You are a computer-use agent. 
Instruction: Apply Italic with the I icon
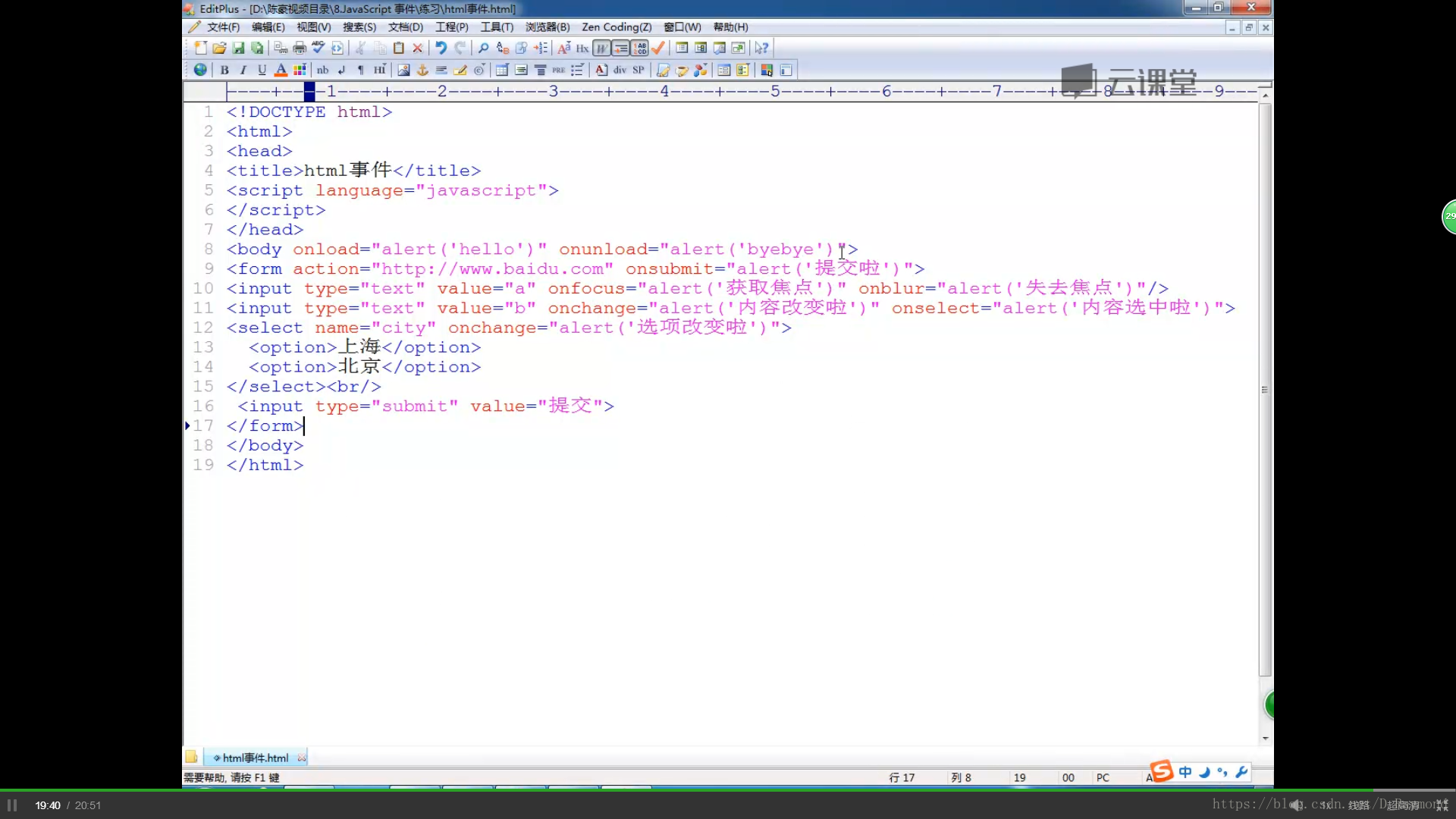coord(243,70)
